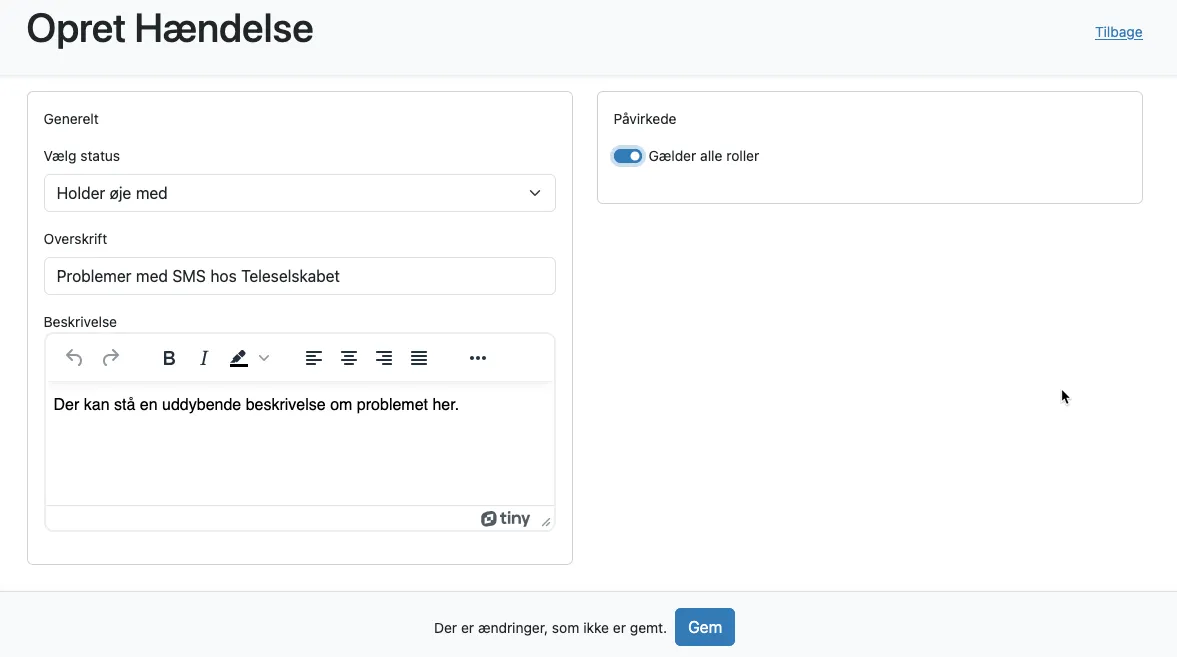The height and width of the screenshot is (657, 1177).
Task: Show more toolbar options (three dots)
Action: [478, 358]
